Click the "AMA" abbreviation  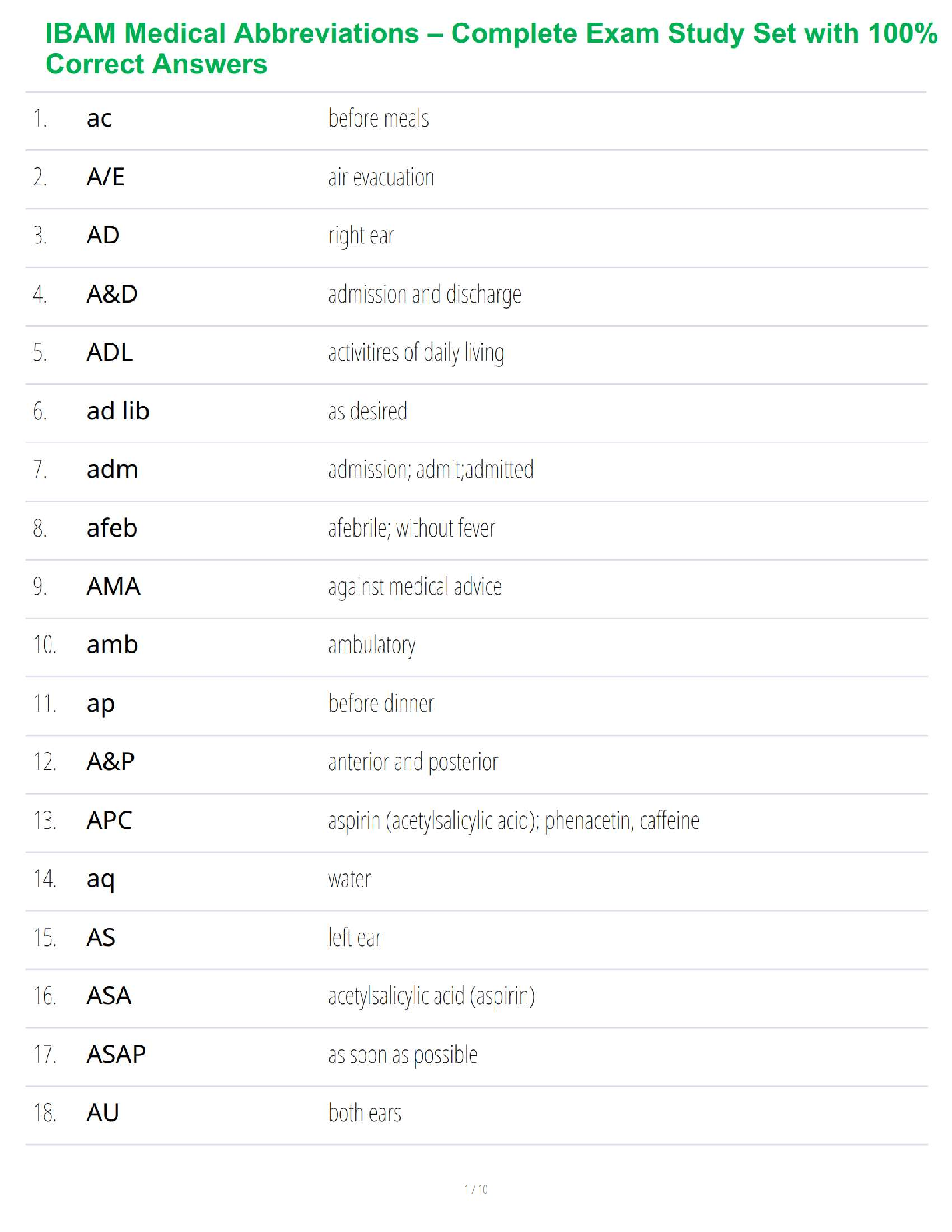pyautogui.click(x=114, y=587)
